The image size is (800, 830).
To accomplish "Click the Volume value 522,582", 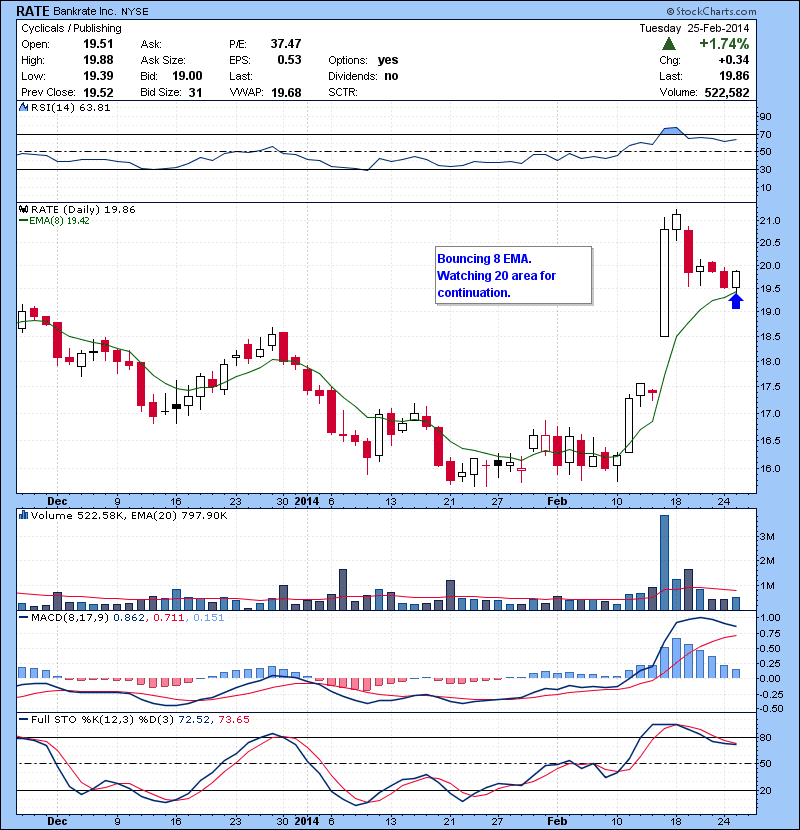I will tap(727, 93).
